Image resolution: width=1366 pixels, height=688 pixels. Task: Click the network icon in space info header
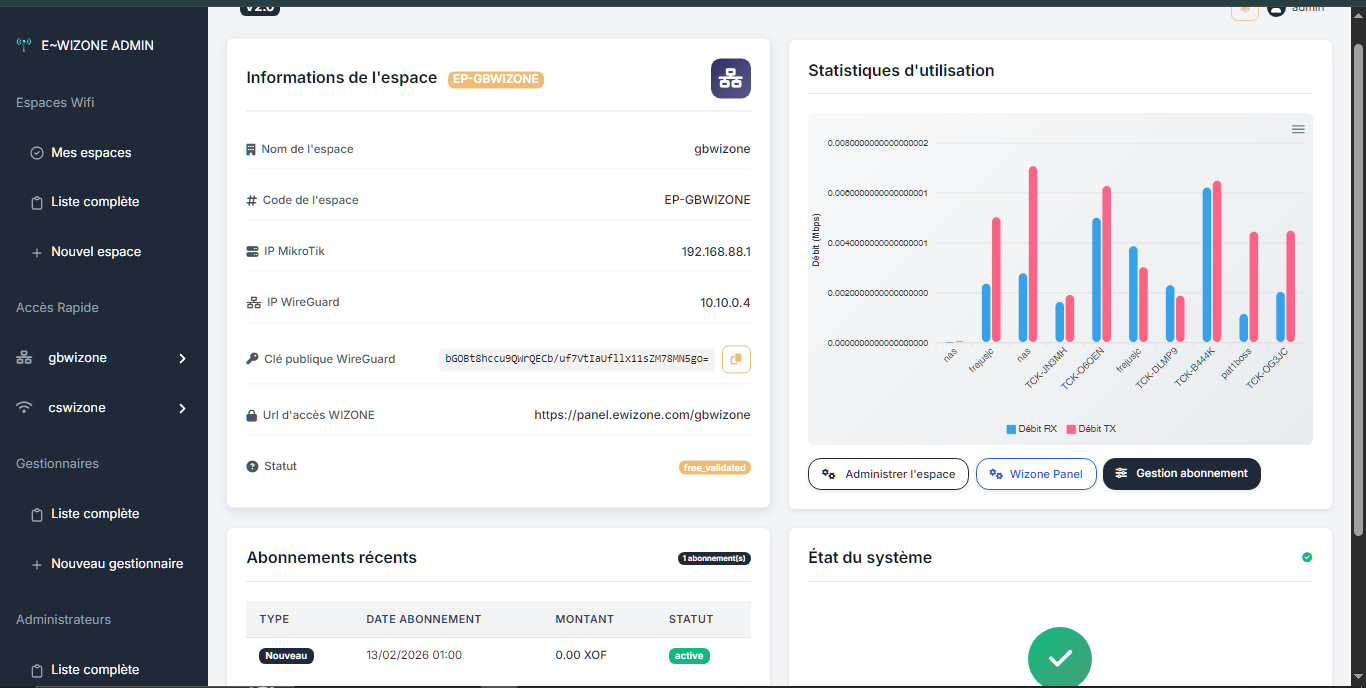coord(730,78)
